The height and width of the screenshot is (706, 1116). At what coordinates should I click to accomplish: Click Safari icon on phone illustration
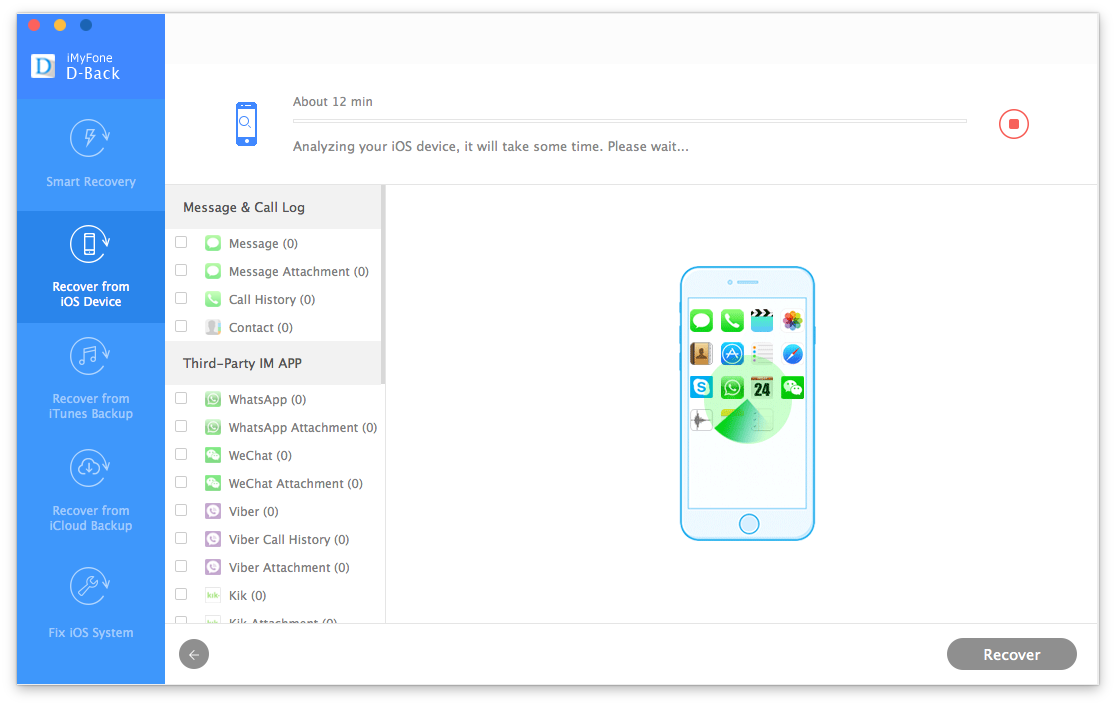792,354
